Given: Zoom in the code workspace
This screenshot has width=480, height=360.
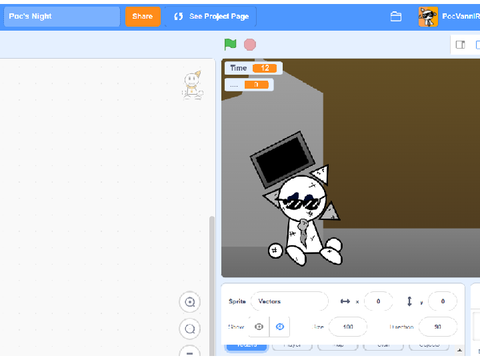Looking at the screenshot, I should pyautogui.click(x=190, y=302).
